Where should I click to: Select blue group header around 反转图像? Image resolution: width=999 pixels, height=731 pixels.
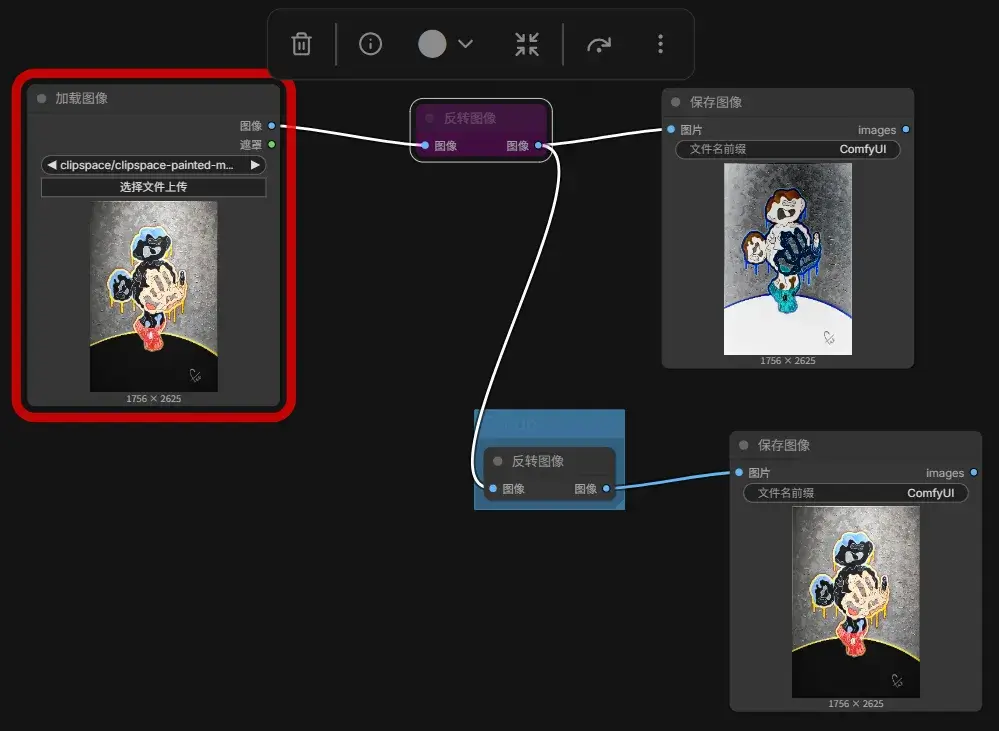click(x=549, y=422)
